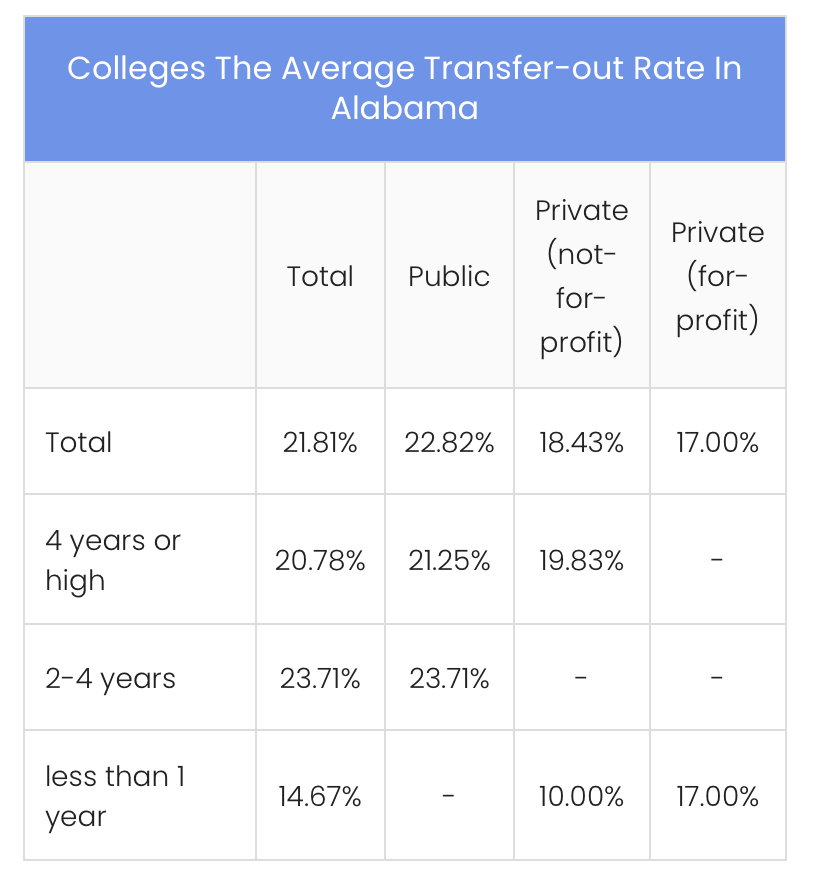Select the "Public" column header
The height and width of the screenshot is (888, 819).
449,277
